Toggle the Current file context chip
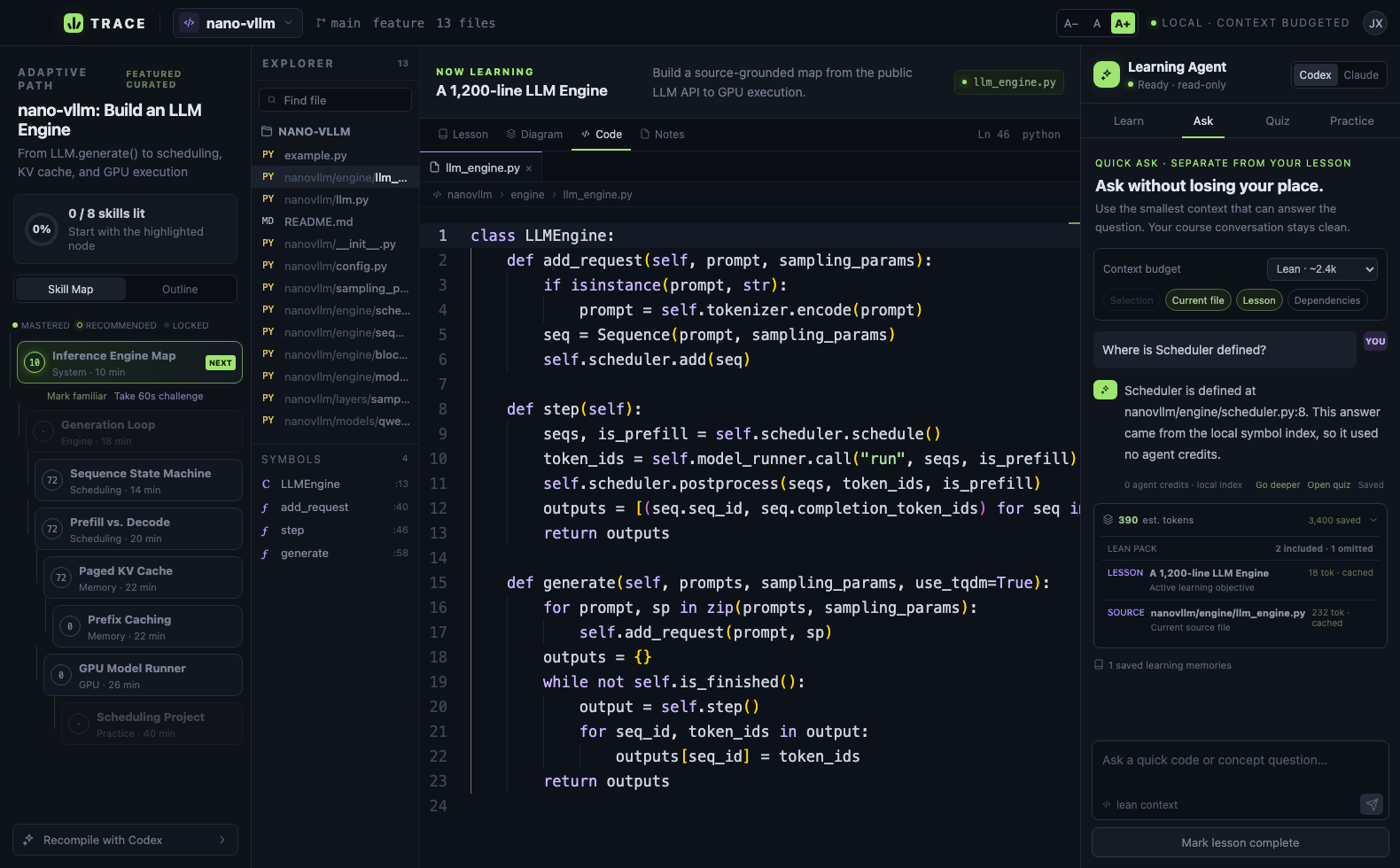The image size is (1400, 868). click(1198, 300)
